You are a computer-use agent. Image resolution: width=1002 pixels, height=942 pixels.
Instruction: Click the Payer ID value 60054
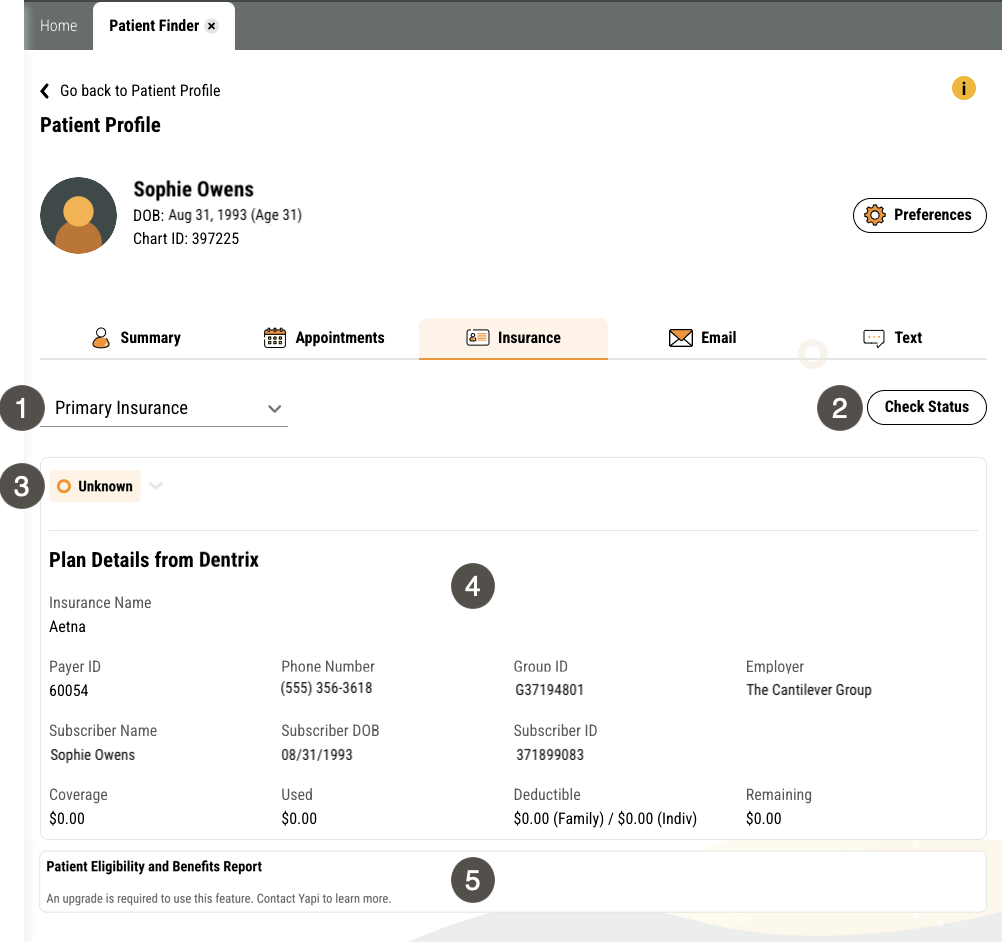tap(68, 691)
